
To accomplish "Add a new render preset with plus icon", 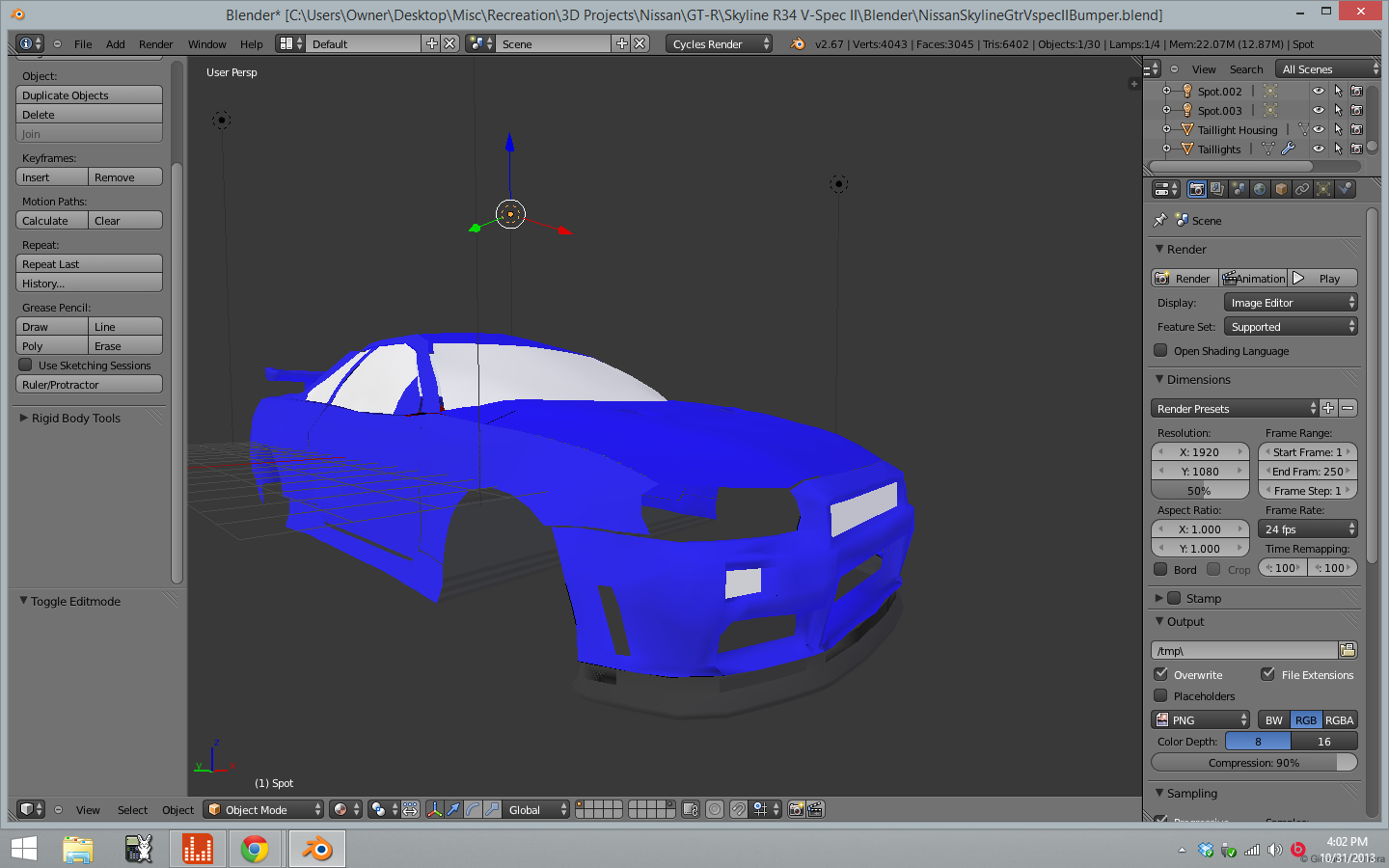I will (x=1328, y=408).
